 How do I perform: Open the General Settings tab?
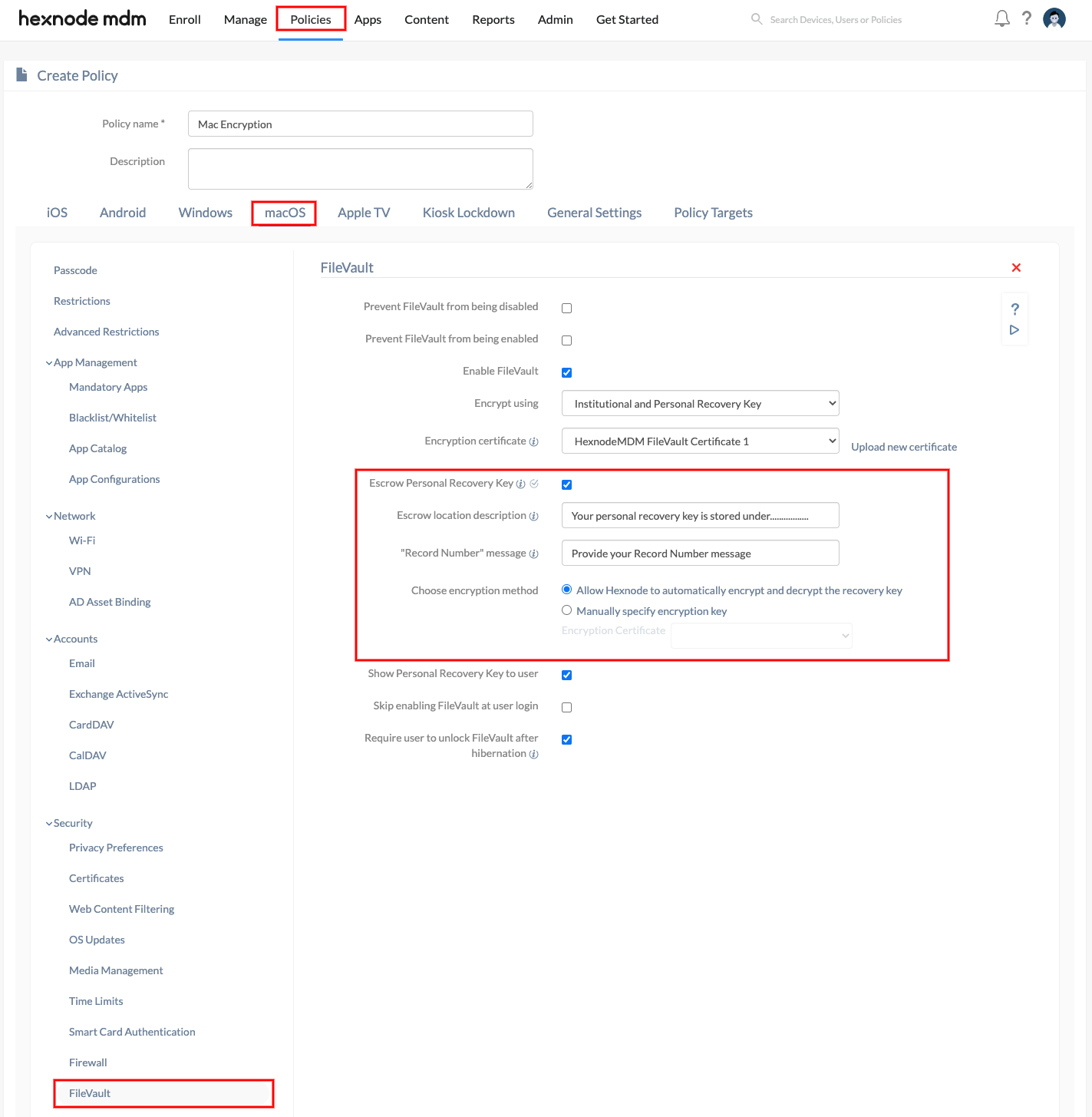click(x=595, y=213)
